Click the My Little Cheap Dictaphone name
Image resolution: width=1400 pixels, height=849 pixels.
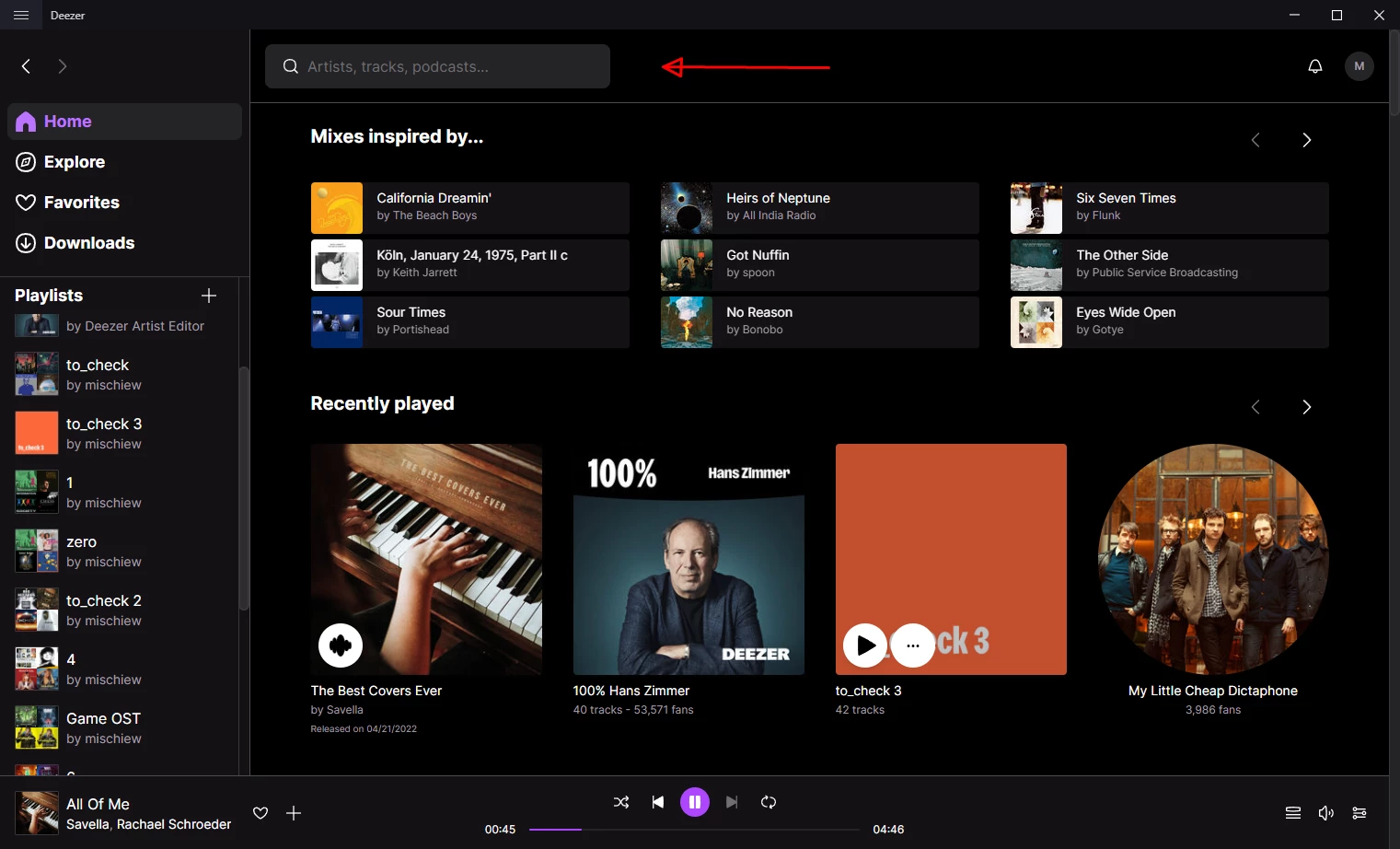pos(1213,691)
